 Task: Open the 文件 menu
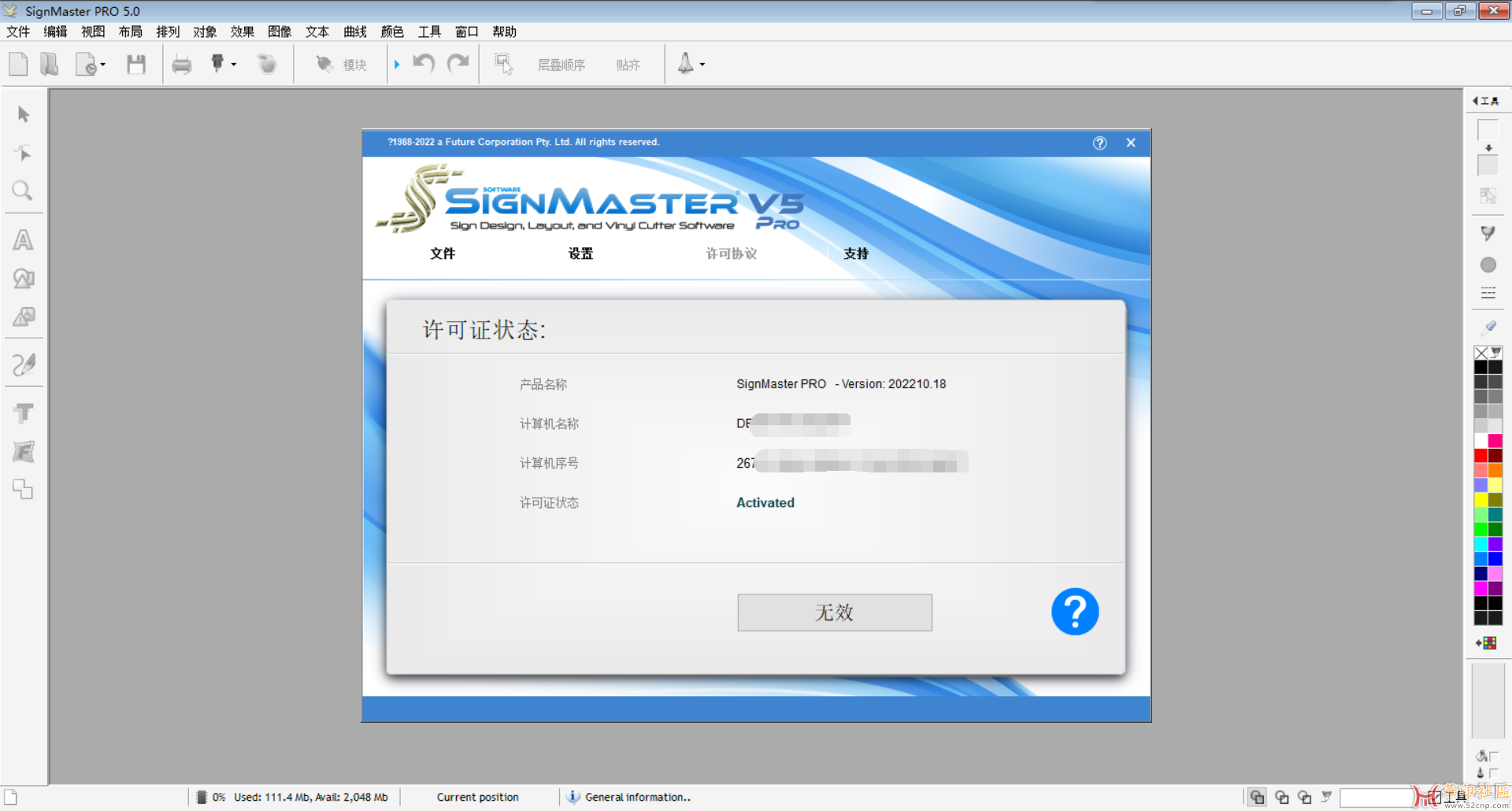point(18,31)
